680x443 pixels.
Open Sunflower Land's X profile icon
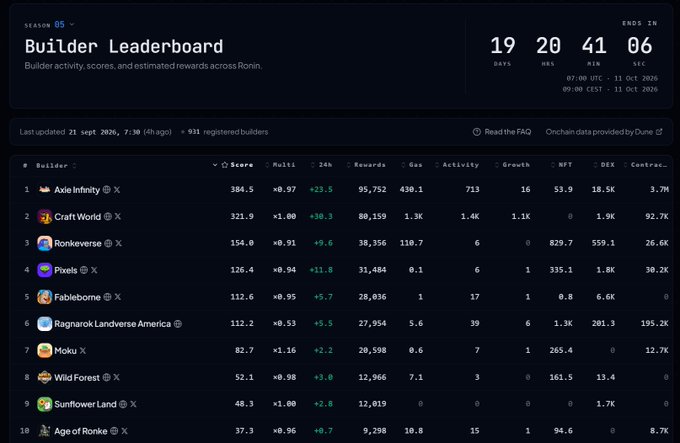coord(134,404)
